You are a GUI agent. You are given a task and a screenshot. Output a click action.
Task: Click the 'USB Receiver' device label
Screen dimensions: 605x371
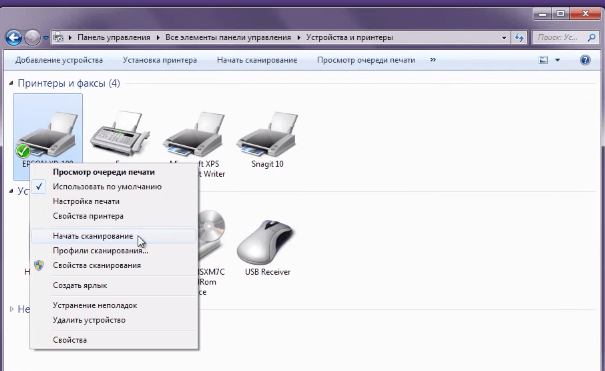[267, 272]
